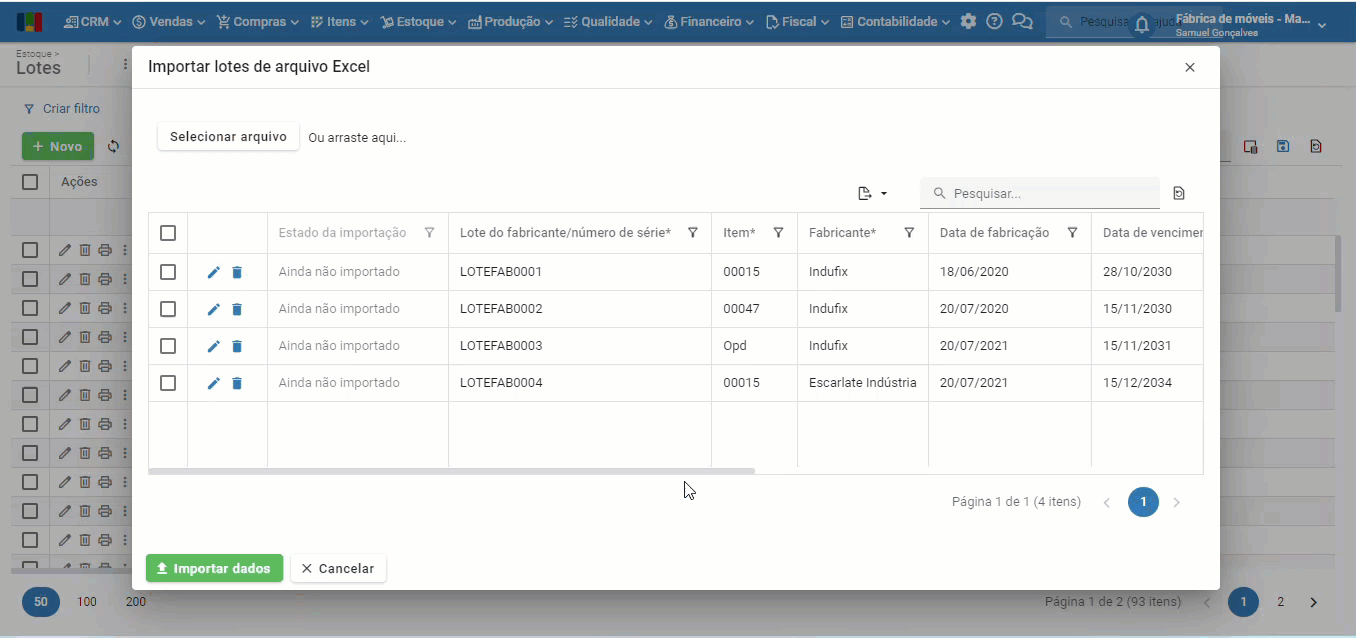Click the Pesquisar search field in dialog
The width and height of the screenshot is (1356, 638).
pyautogui.click(x=1040, y=193)
